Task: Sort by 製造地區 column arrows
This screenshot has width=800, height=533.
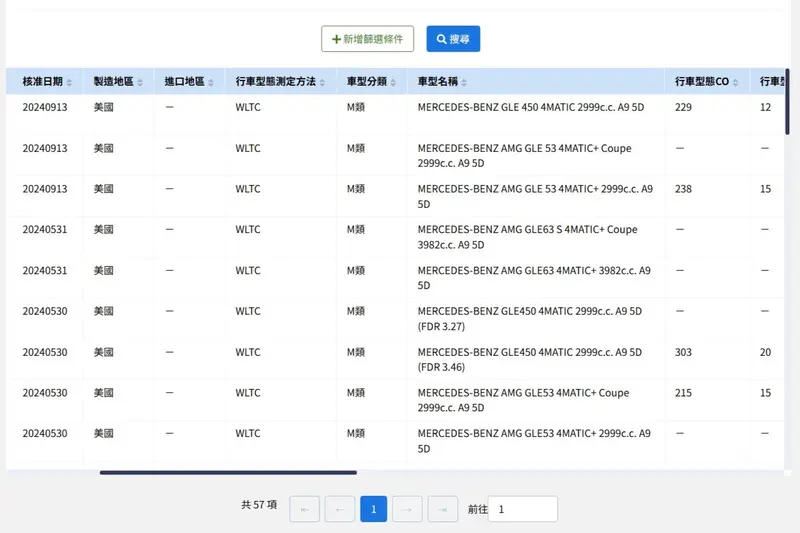Action: (140, 82)
